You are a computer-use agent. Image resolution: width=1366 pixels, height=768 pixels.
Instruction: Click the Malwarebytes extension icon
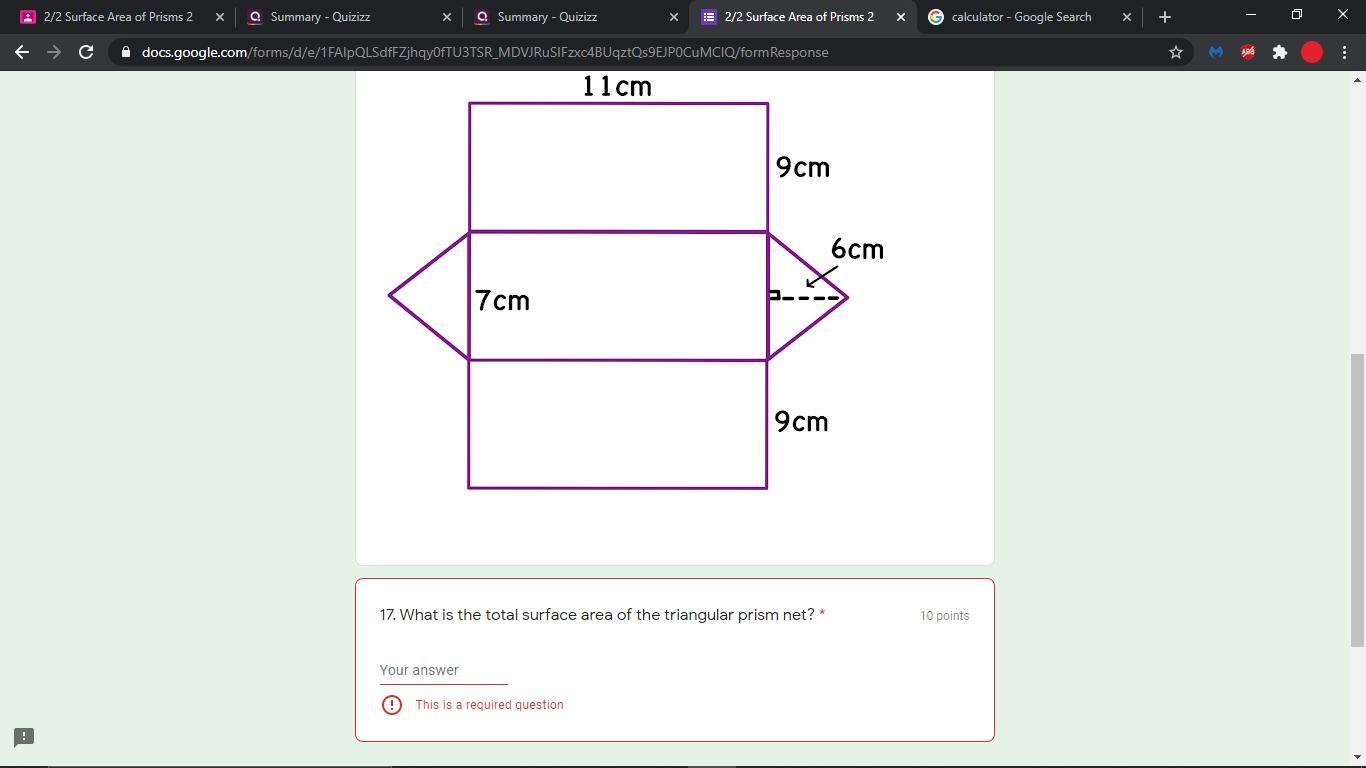(1216, 52)
